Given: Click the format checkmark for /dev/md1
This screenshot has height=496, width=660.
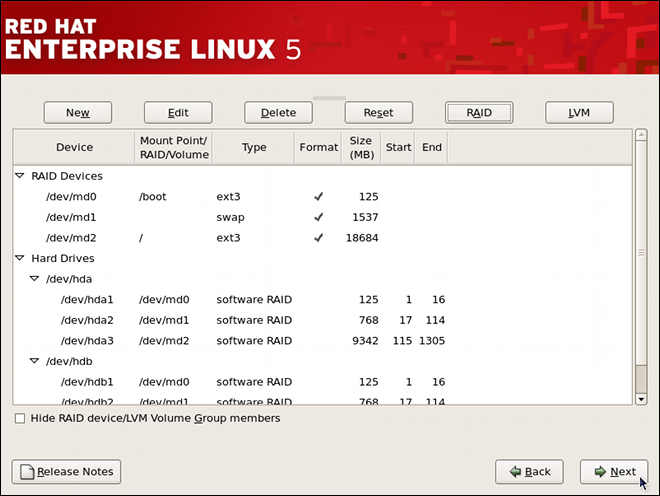Looking at the screenshot, I should (319, 217).
